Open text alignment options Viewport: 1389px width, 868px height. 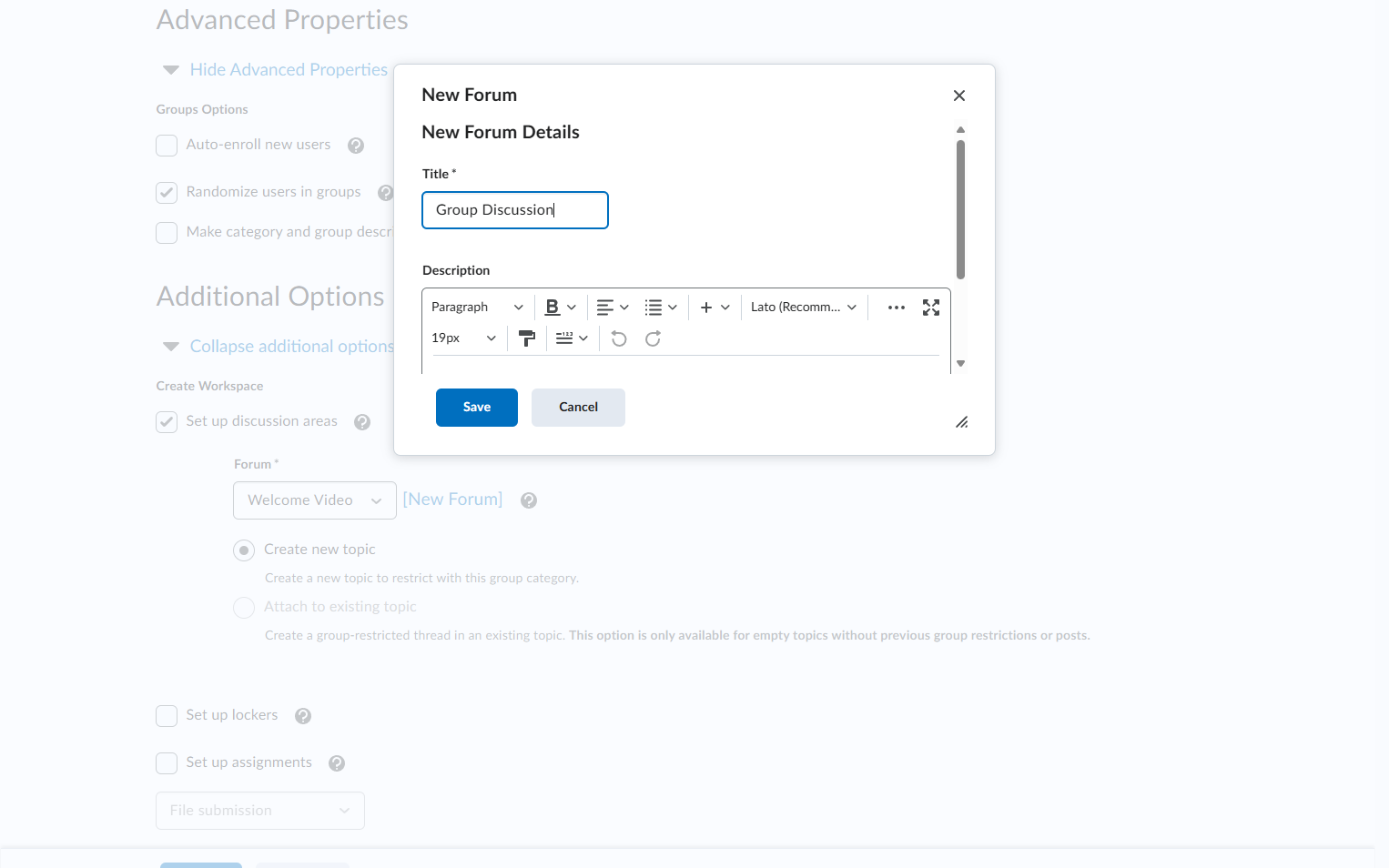point(613,308)
